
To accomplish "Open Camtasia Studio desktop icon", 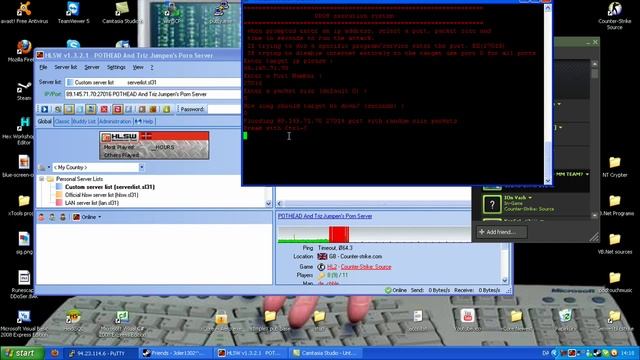I will click(122, 12).
